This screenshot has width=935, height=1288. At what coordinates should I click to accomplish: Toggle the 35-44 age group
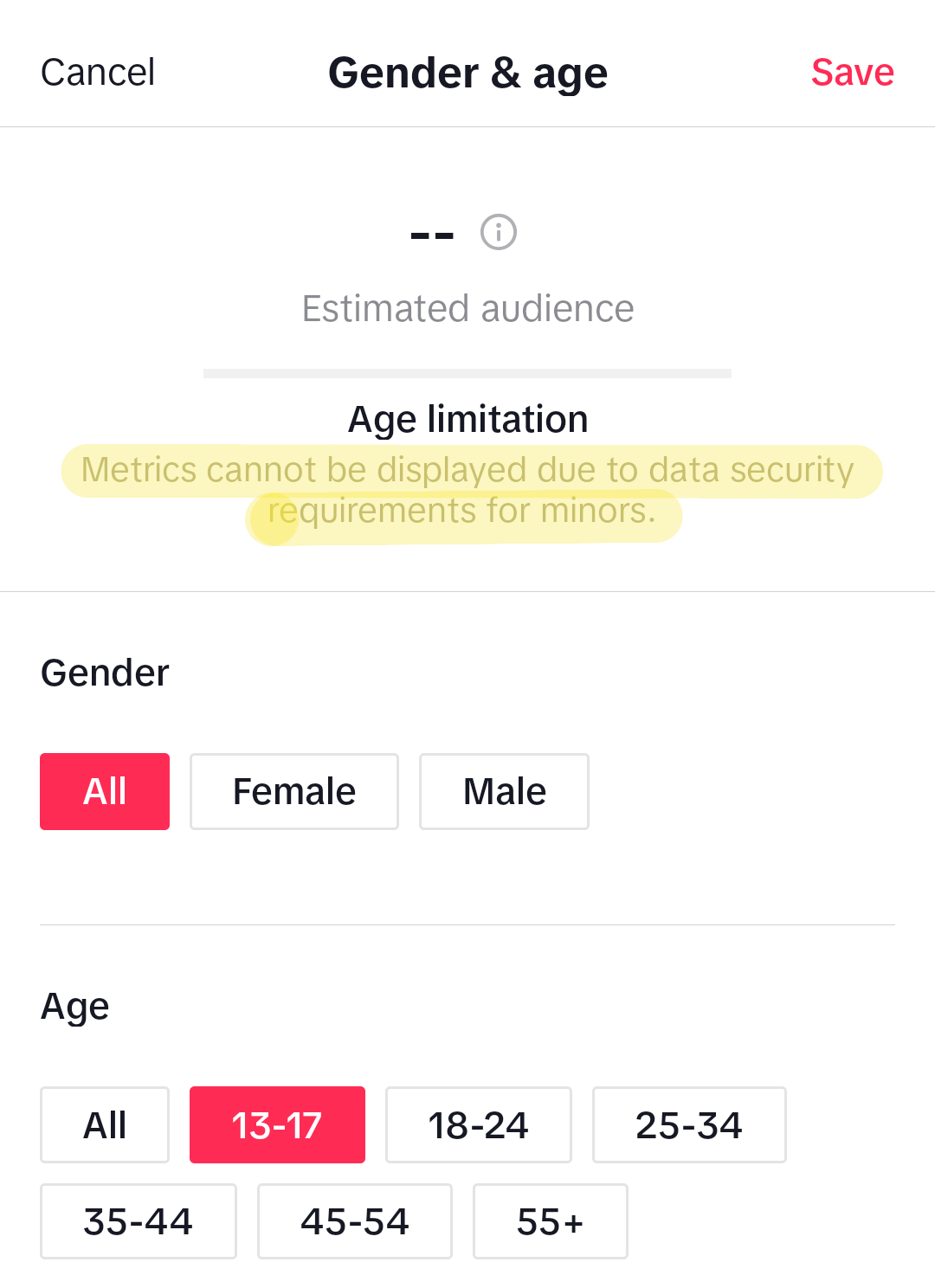139,1221
